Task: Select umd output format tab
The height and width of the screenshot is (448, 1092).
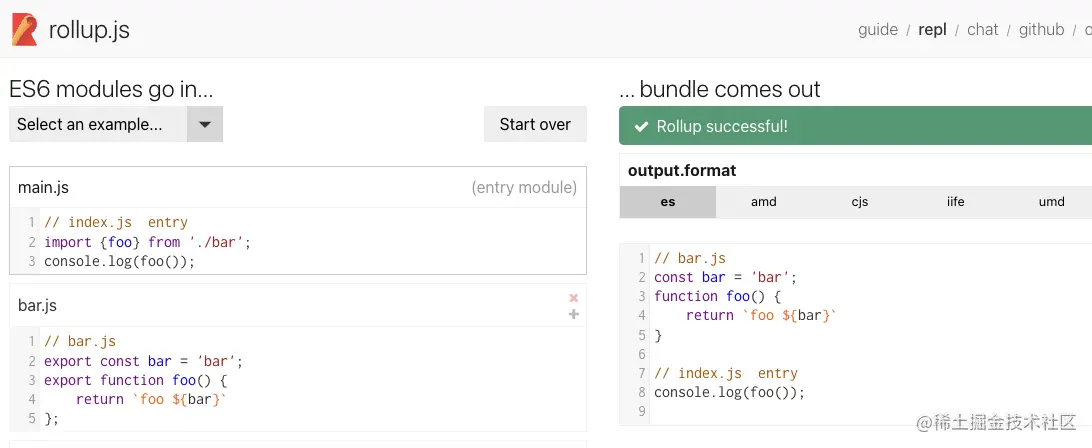Action: click(1052, 202)
